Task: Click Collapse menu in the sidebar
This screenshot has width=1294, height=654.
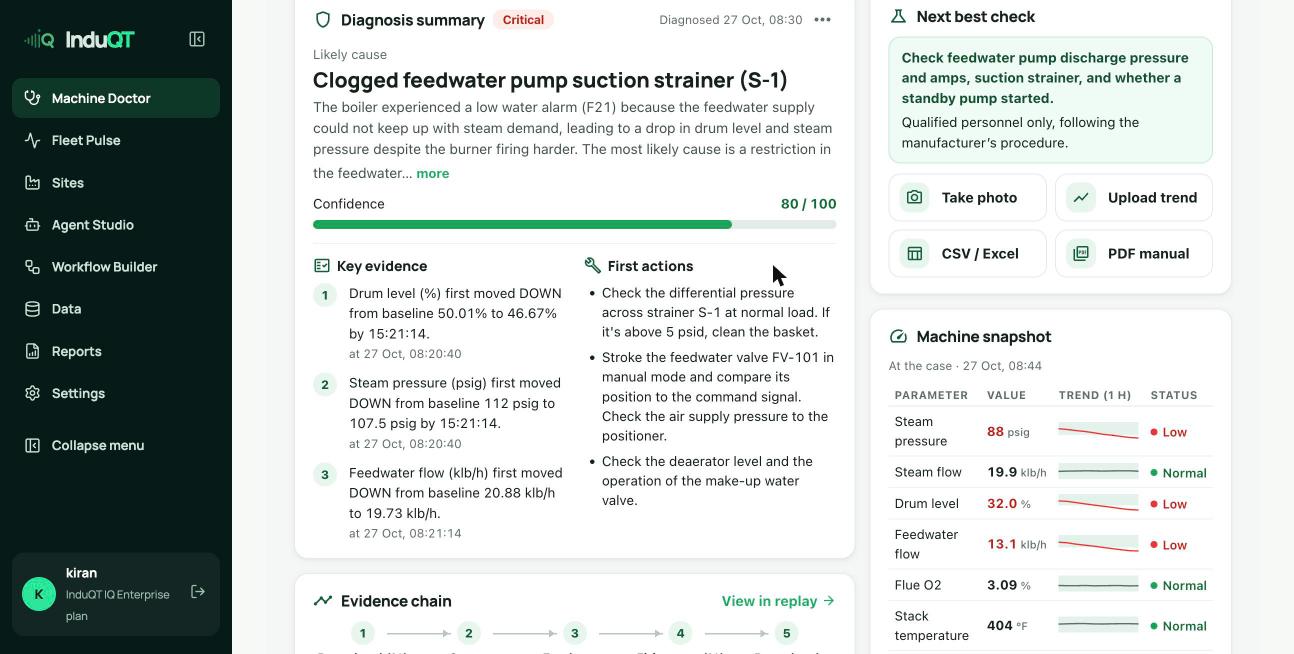Action: pos(116,445)
